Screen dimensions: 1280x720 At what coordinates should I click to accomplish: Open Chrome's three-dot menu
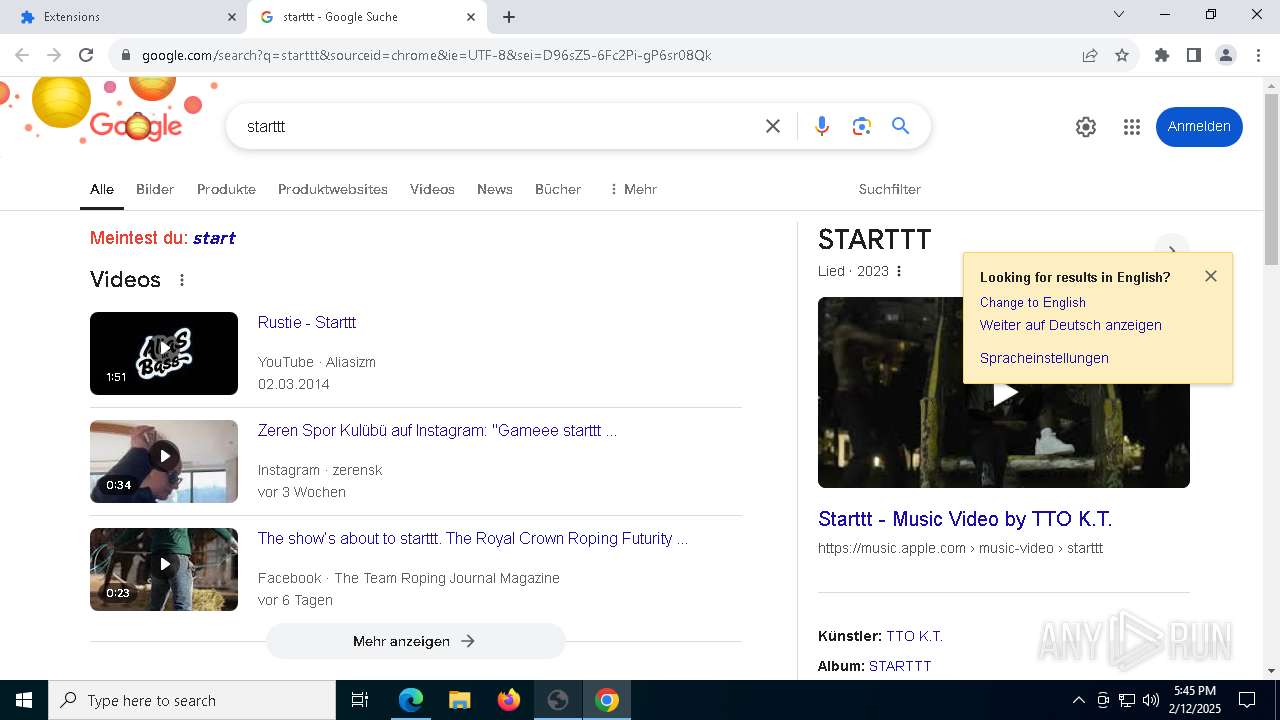tap(1258, 55)
